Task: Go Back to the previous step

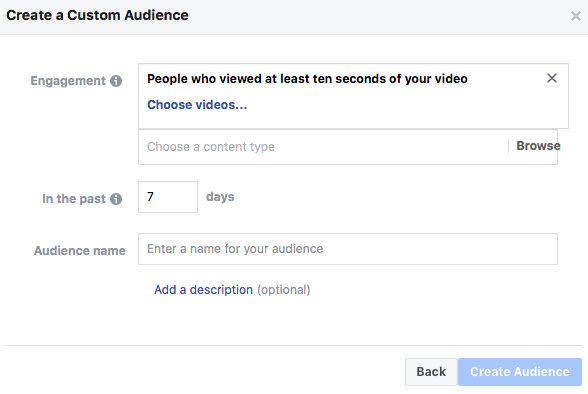Action: coord(431,372)
